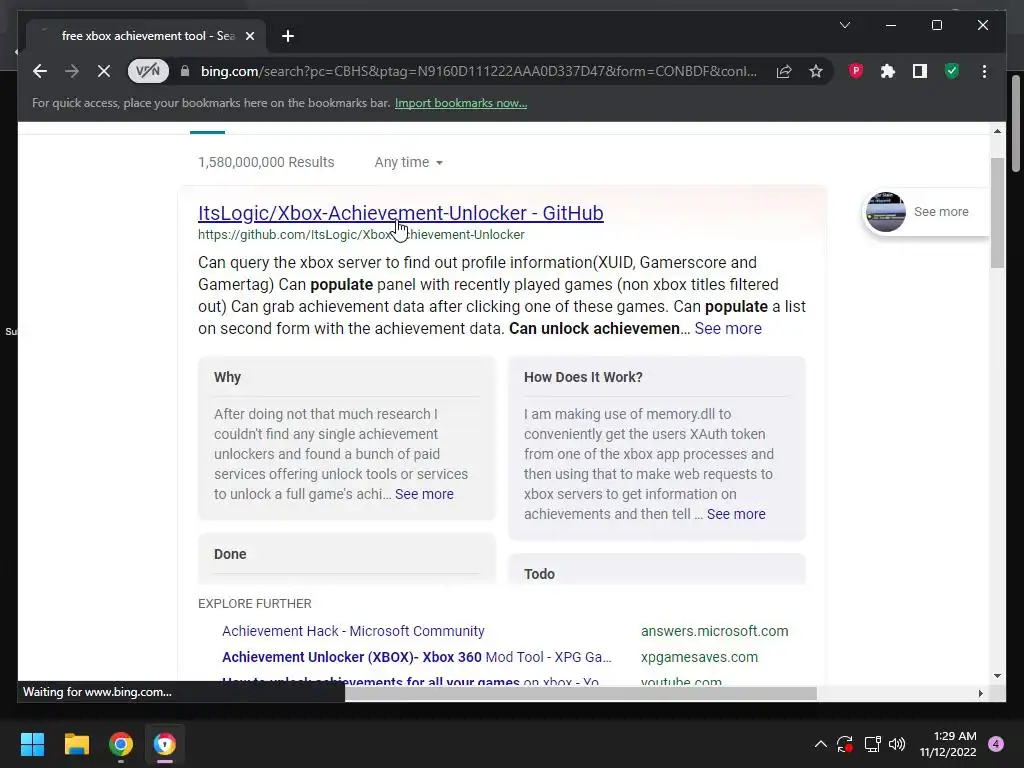Click the EXPLORE FURTHER label

point(255,603)
